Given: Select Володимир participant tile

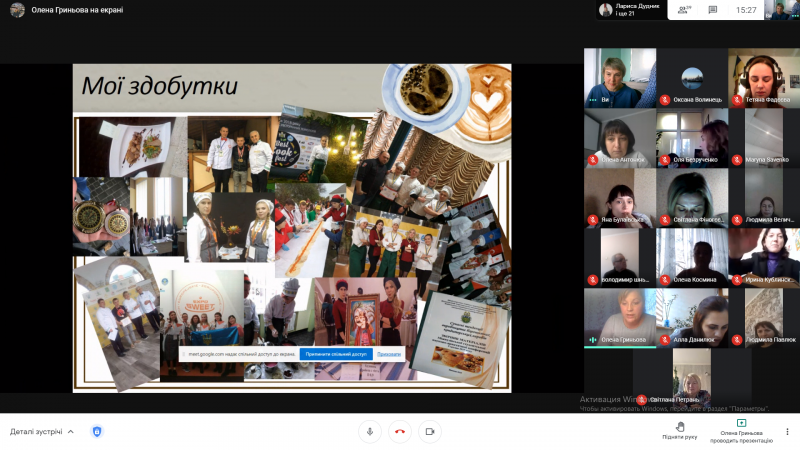Looking at the screenshot, I should click(x=620, y=258).
